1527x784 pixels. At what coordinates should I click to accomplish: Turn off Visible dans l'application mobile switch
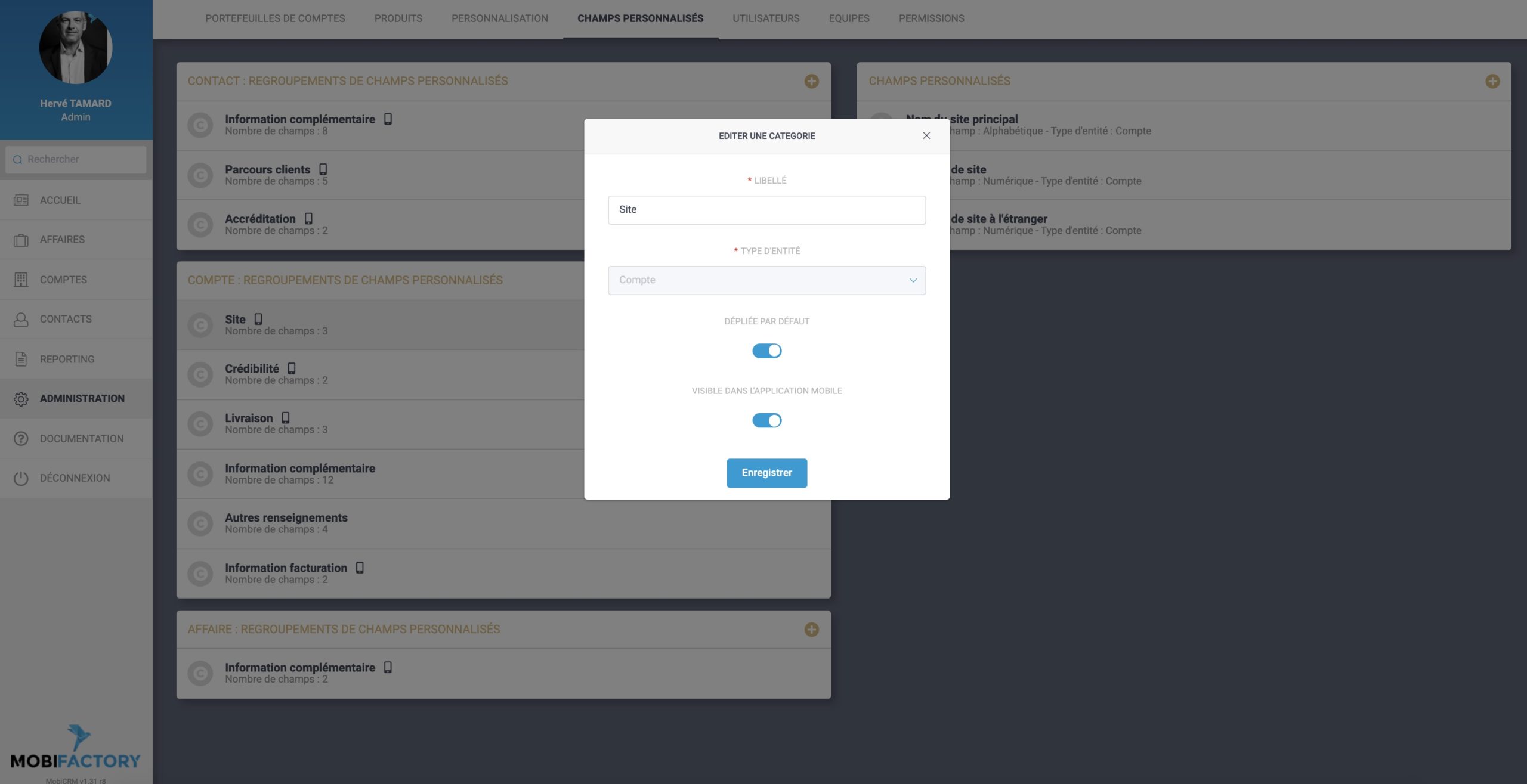tap(766, 420)
